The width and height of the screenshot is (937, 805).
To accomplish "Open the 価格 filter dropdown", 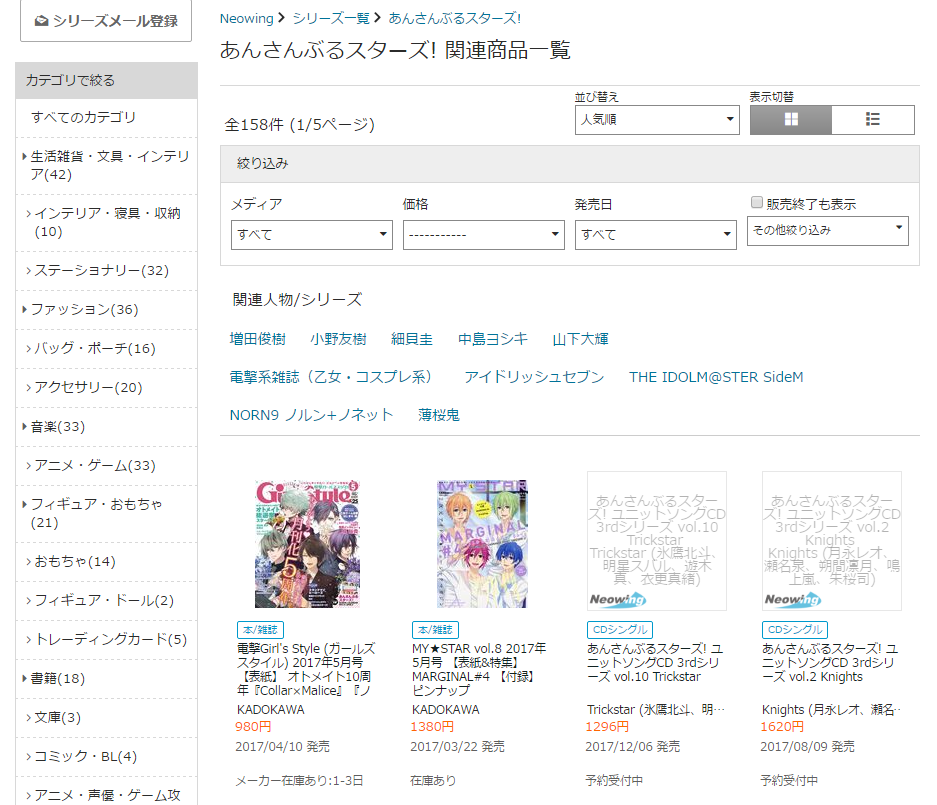I will [483, 235].
